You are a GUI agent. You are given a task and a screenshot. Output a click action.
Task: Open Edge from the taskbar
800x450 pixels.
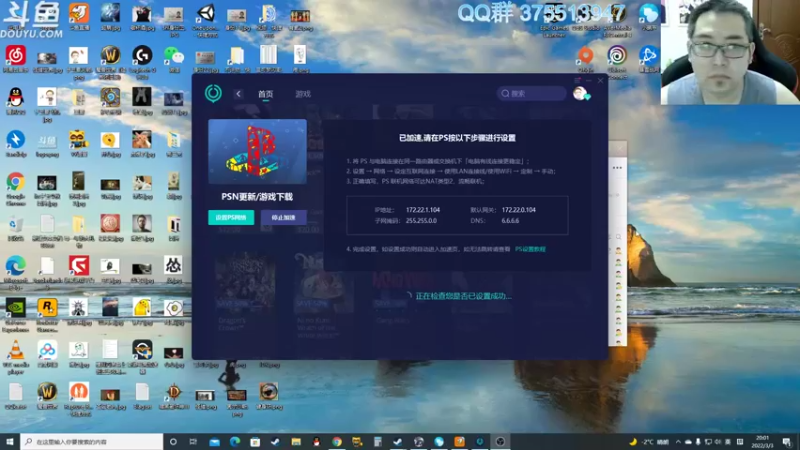tap(235, 441)
